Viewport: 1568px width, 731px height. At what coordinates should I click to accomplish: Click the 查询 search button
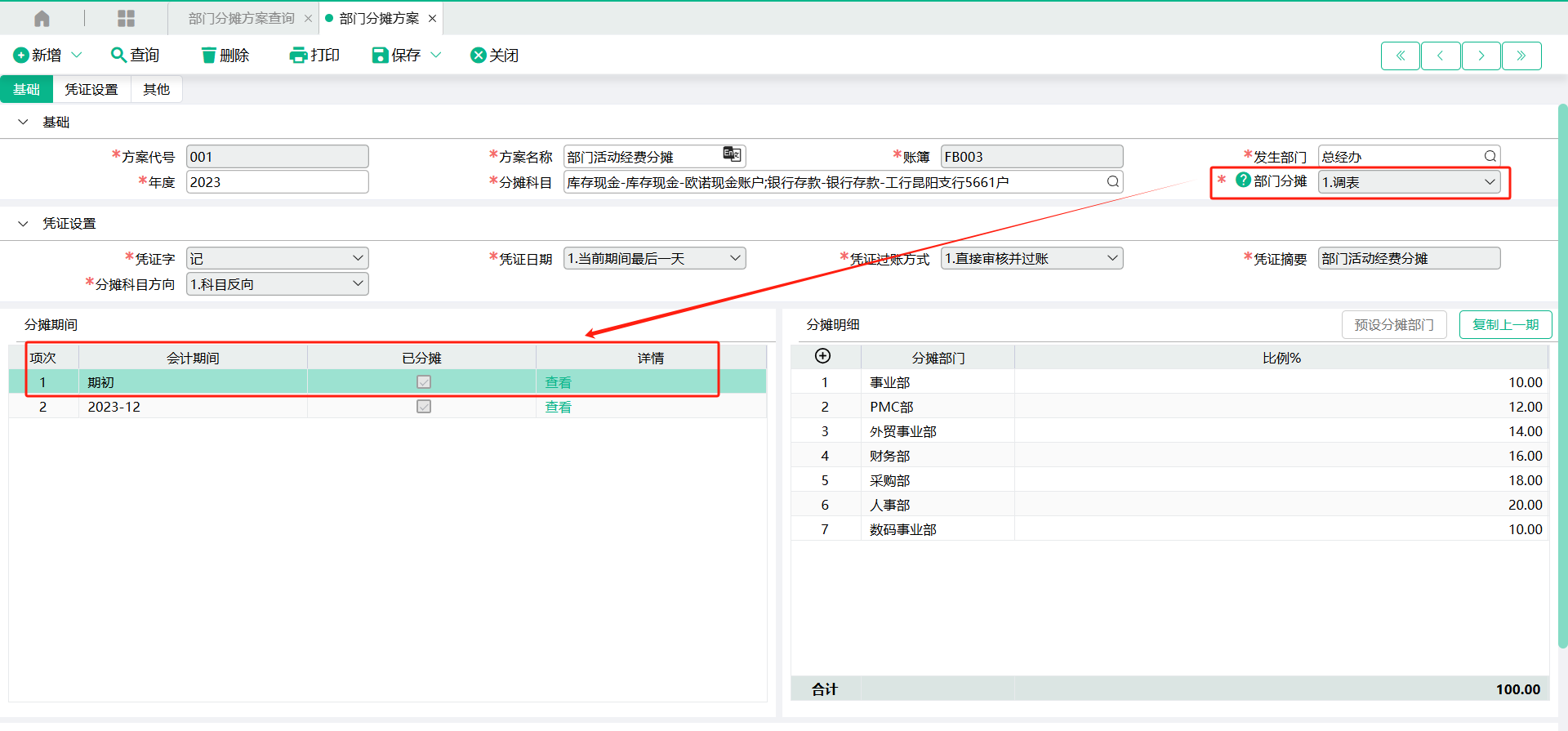pyautogui.click(x=135, y=55)
